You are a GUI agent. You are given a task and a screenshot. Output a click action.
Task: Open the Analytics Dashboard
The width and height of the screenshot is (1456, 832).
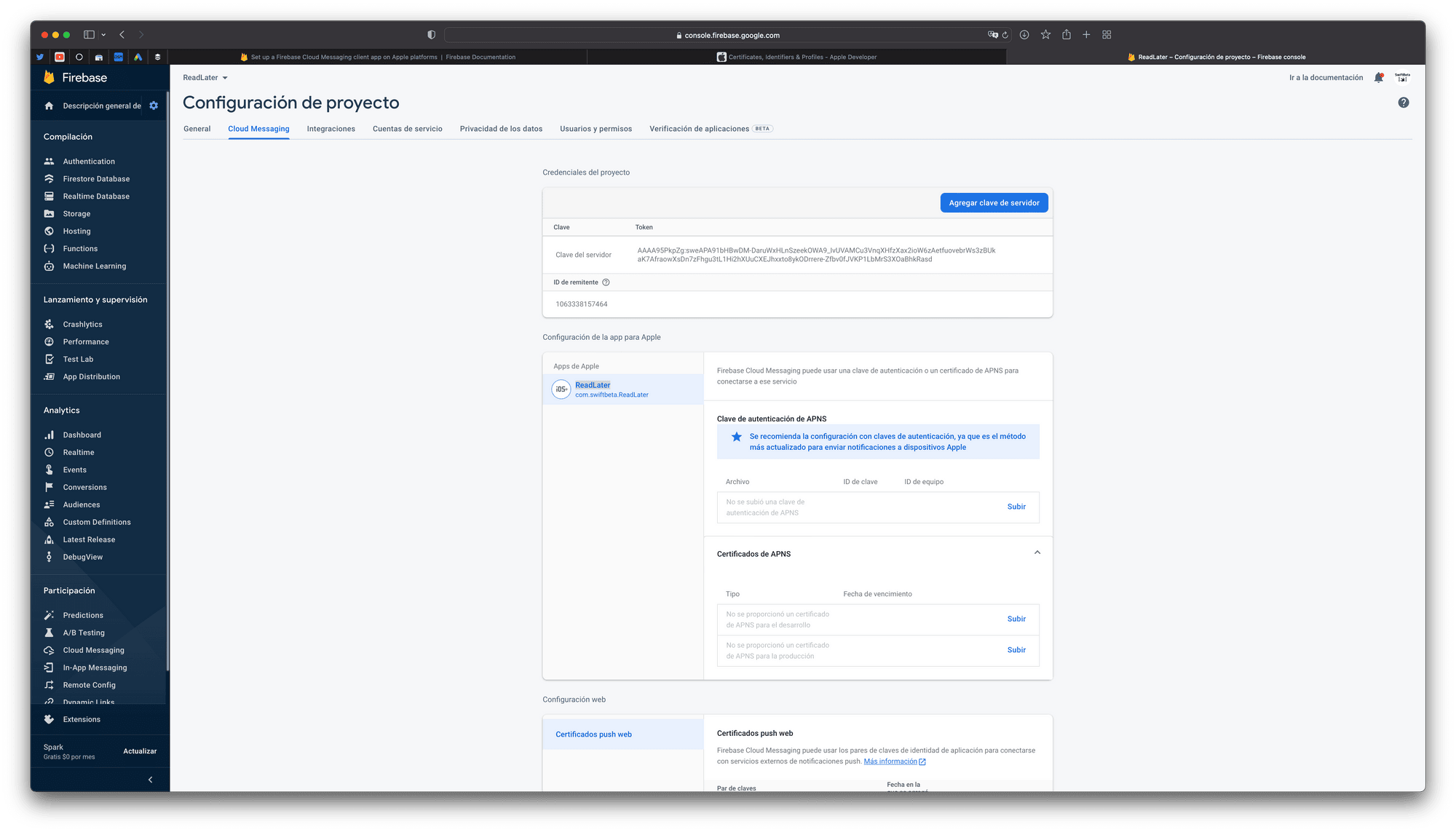pyautogui.click(x=82, y=435)
